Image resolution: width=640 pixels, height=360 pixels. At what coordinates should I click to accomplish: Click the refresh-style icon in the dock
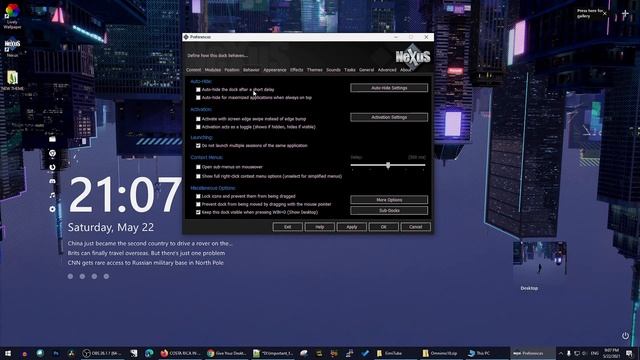tap(52, 167)
